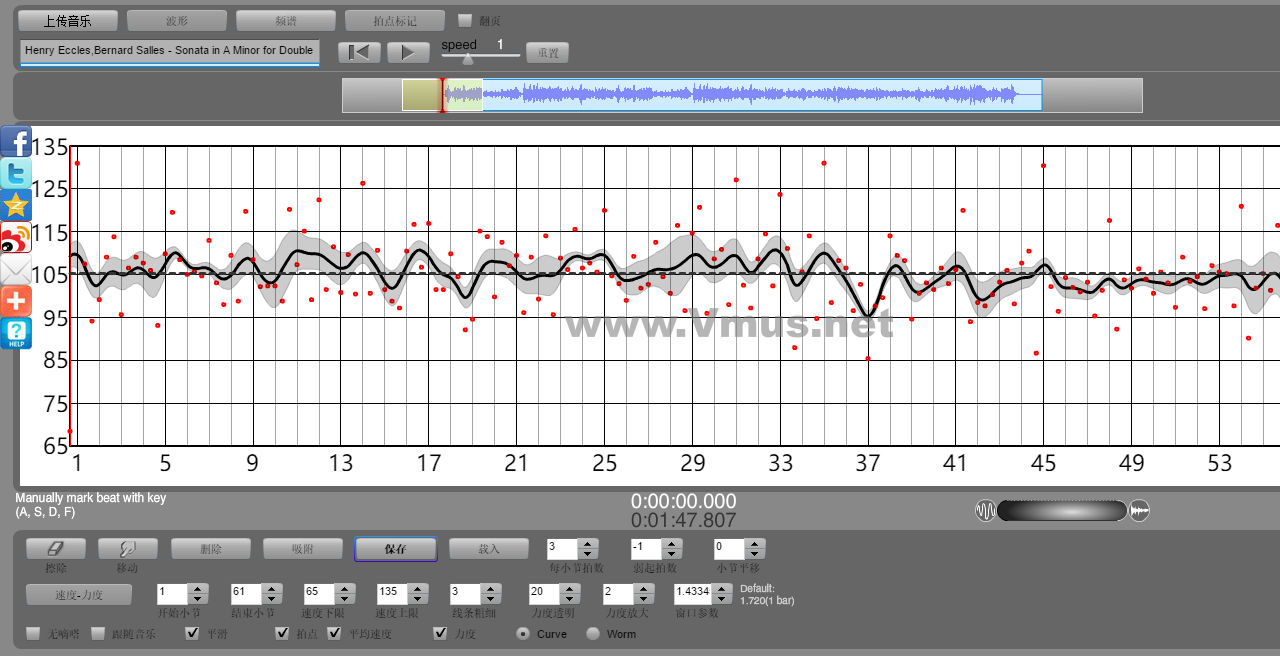Open the Weibo share icon
Image resolution: width=1280 pixels, height=656 pixels.
[x=16, y=238]
